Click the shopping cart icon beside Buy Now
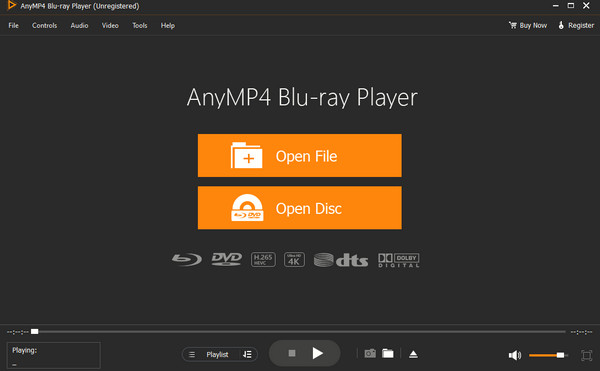The image size is (600, 371). coord(512,25)
